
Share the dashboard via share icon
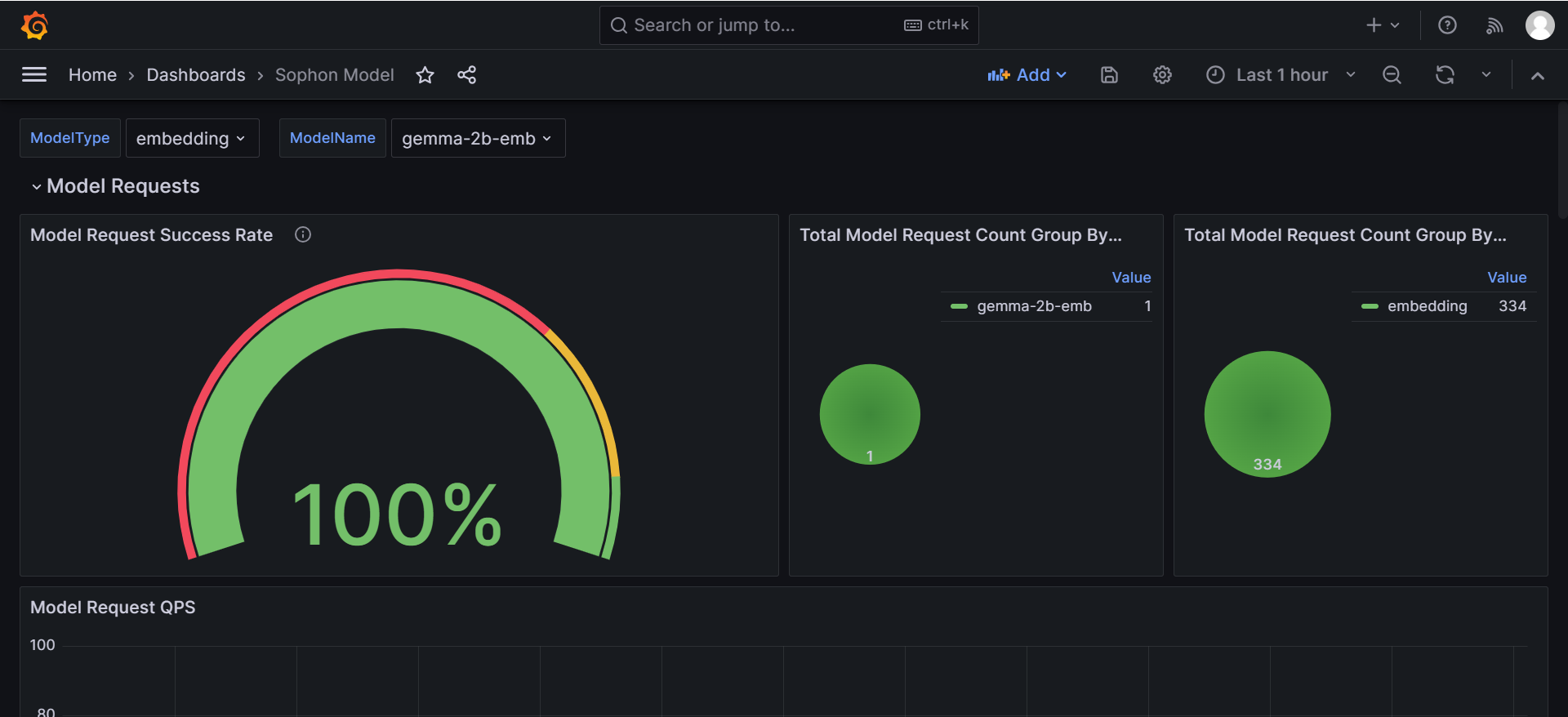(x=466, y=75)
